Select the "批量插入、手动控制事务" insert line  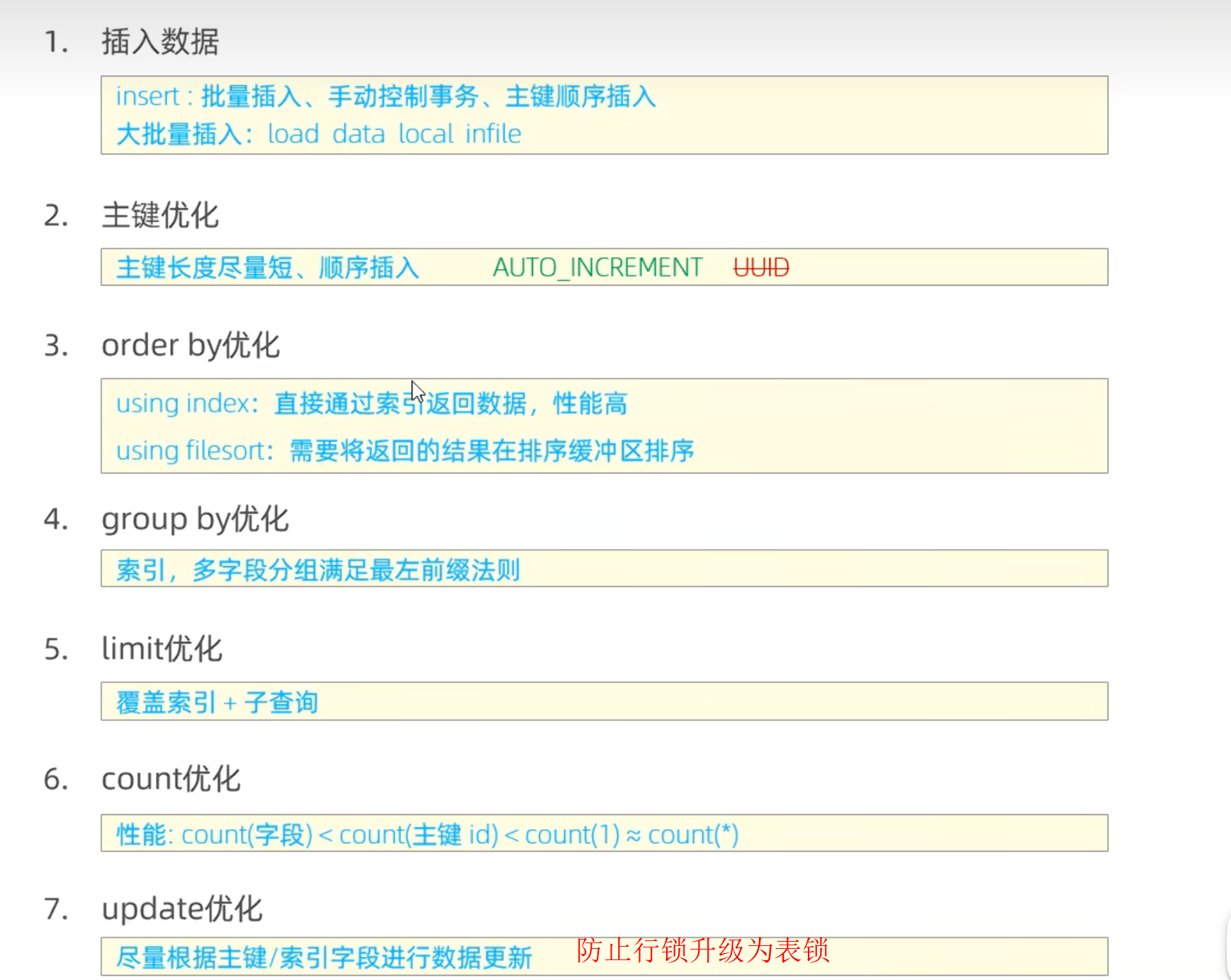tap(386, 96)
